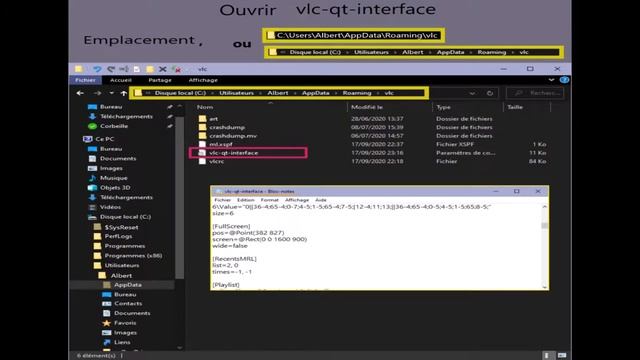
Task: Switch to the Partage ribbon tab
Action: tap(160, 80)
